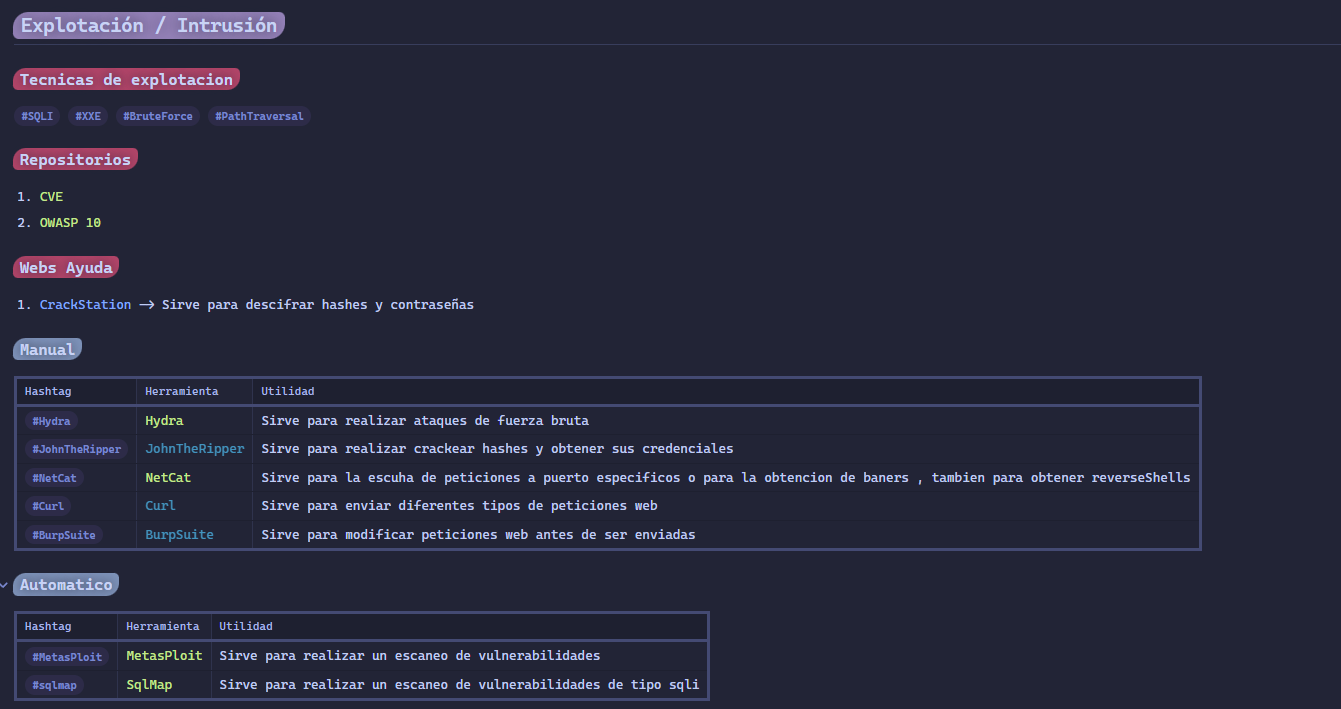The height and width of the screenshot is (709, 1341).
Task: Click the #JohnTheRipper tag
Action: [76, 448]
